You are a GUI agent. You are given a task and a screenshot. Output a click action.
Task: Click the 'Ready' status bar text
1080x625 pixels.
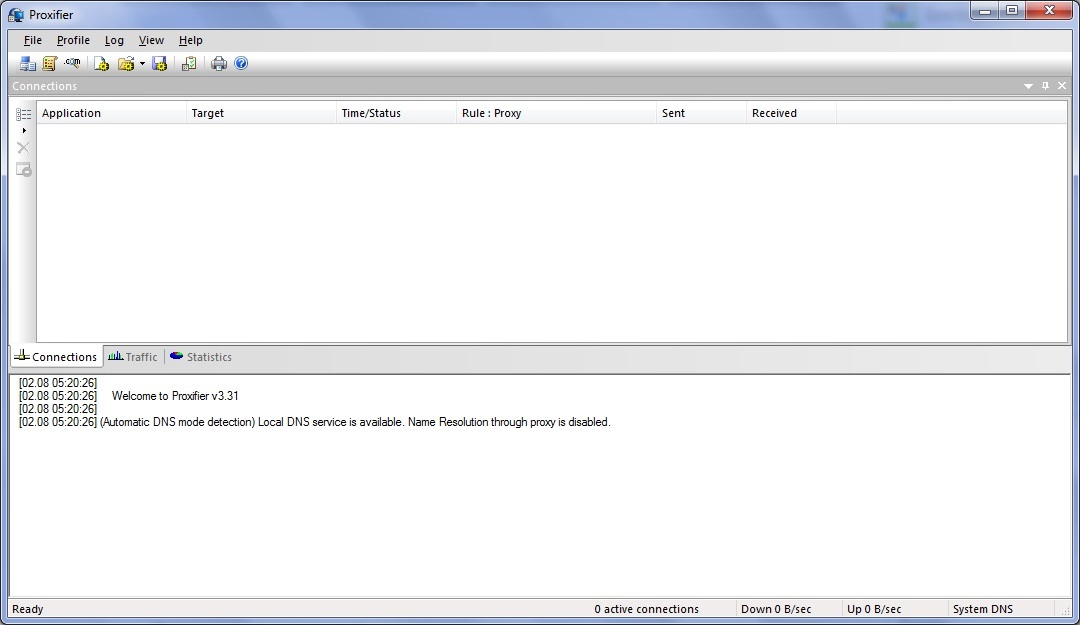point(28,609)
